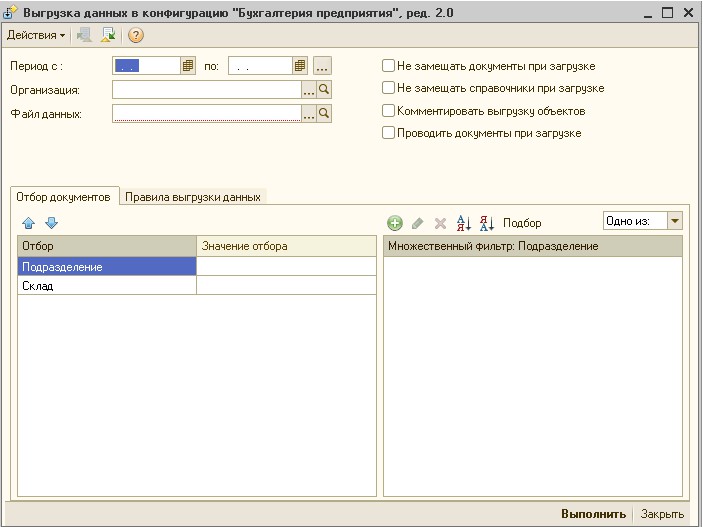The height and width of the screenshot is (527, 703).
Task: Click the first toolbar icon next to Действия
Action: (x=84, y=35)
